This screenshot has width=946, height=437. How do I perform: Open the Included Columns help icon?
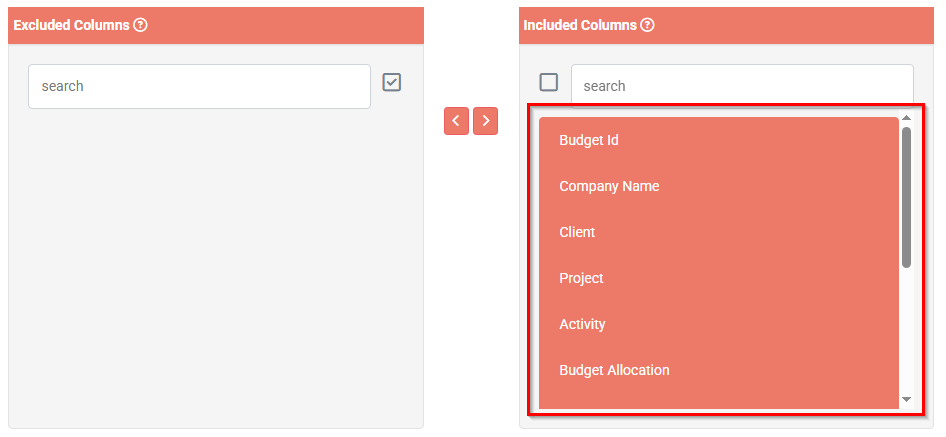coord(647,25)
